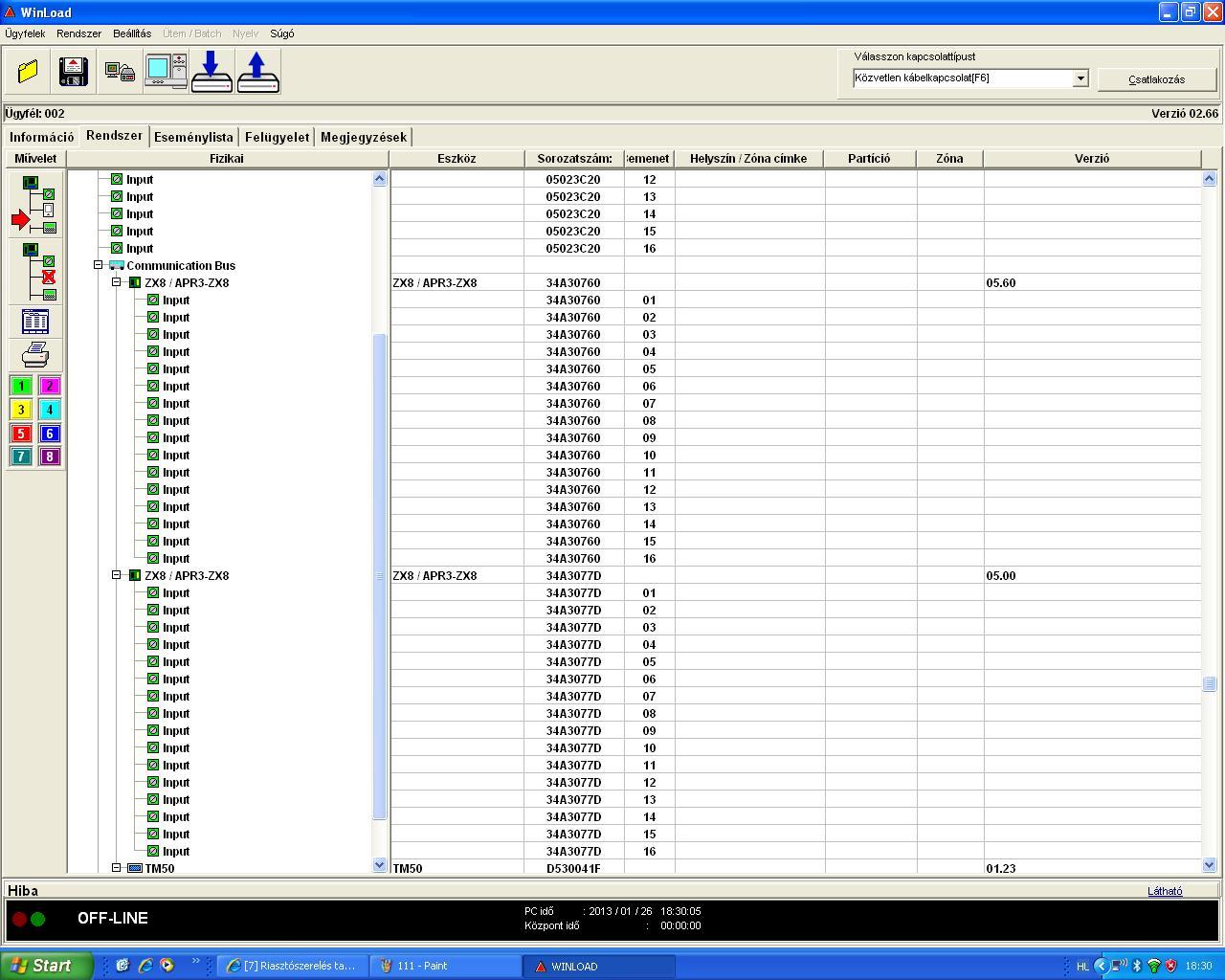1225x980 pixels.
Task: Click the module tree icon with red X
Action: [35, 272]
